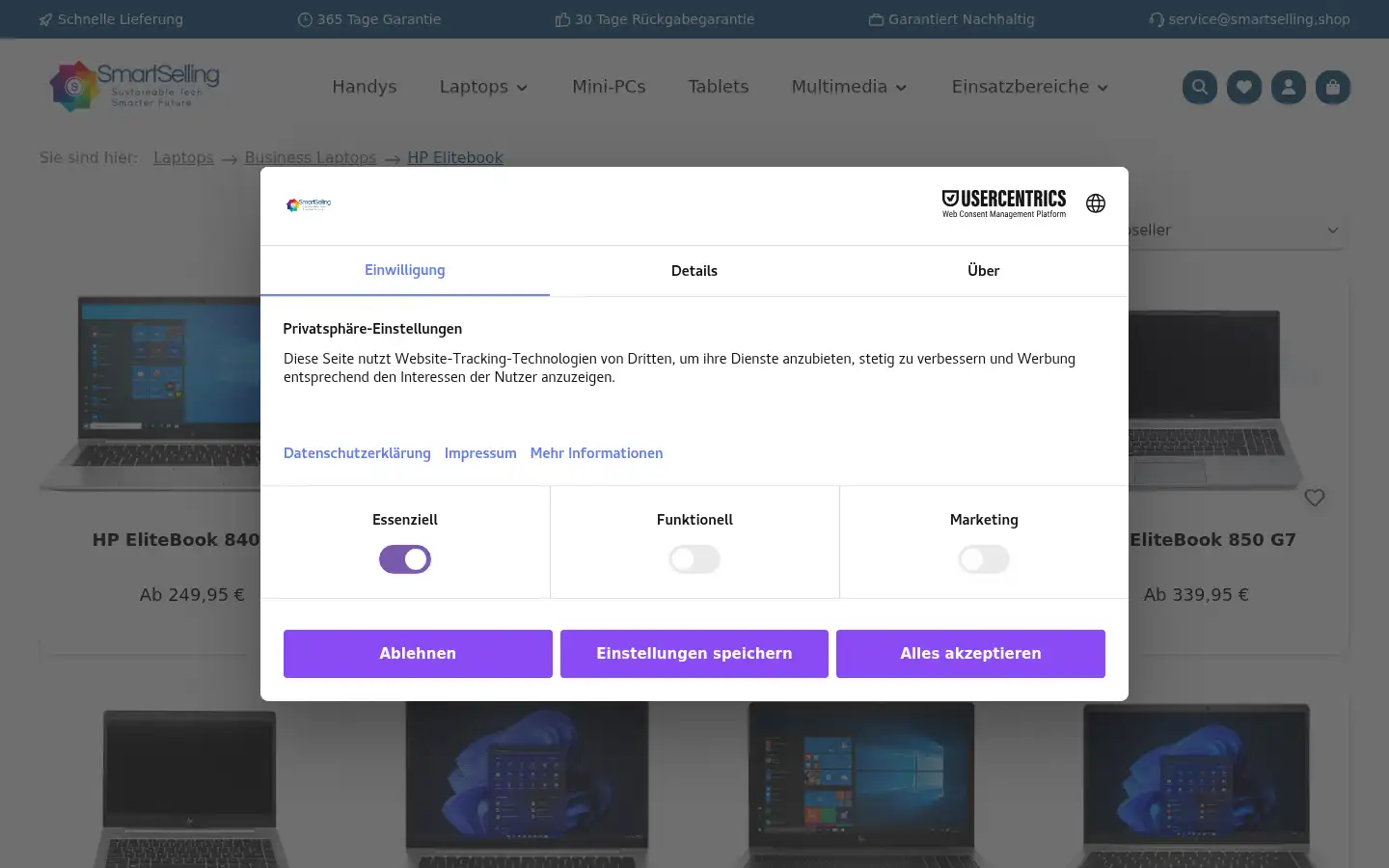
Task: Click the Garantiert Nachhaltig icon
Action: point(876,19)
